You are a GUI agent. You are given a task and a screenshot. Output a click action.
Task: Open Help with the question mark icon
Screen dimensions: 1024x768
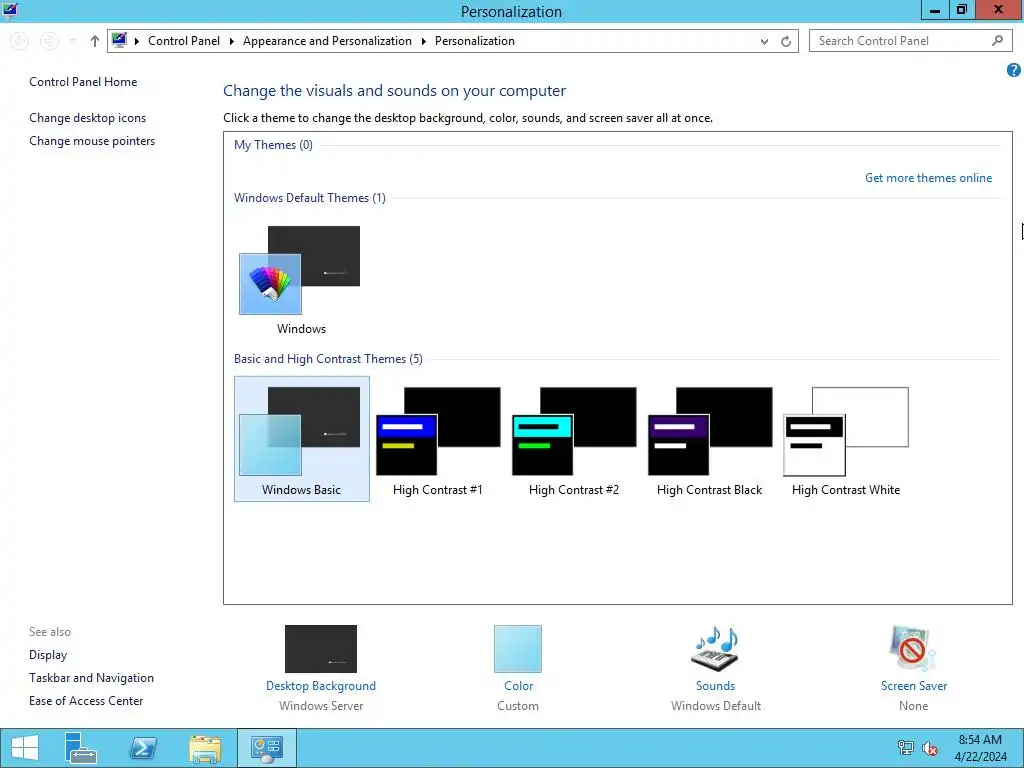click(x=1014, y=70)
